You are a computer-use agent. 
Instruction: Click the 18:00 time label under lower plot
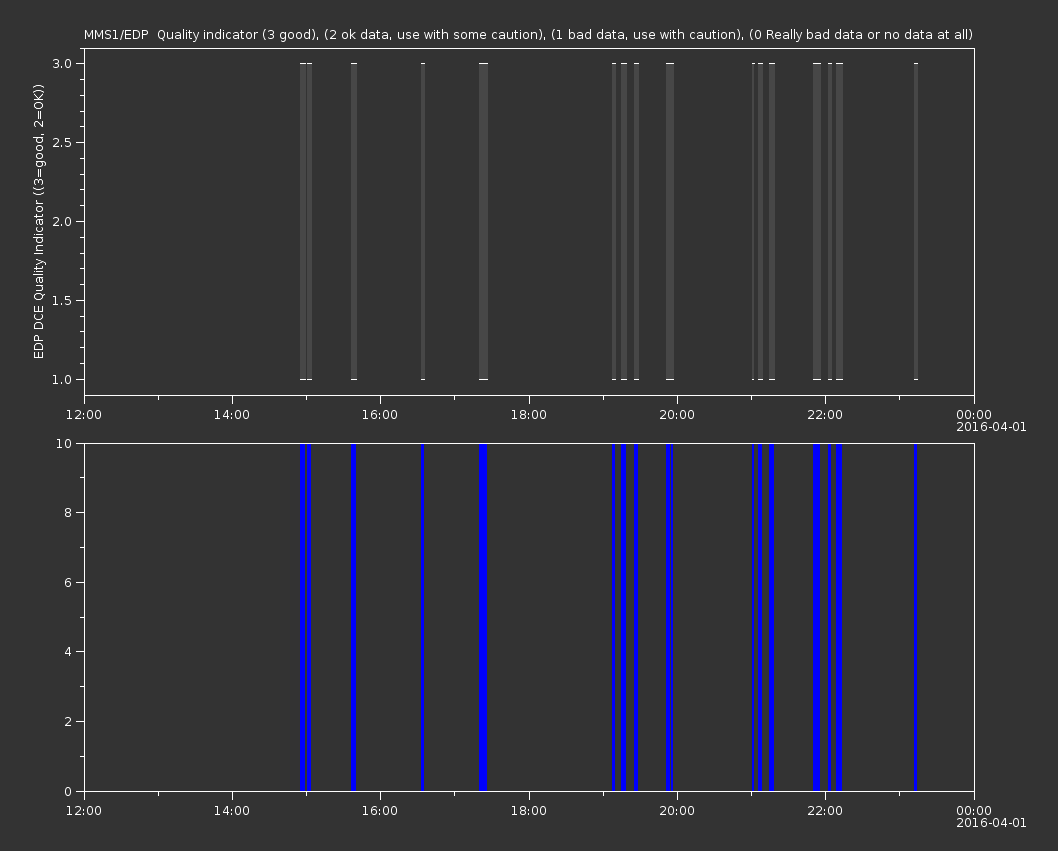pyautogui.click(x=528, y=811)
